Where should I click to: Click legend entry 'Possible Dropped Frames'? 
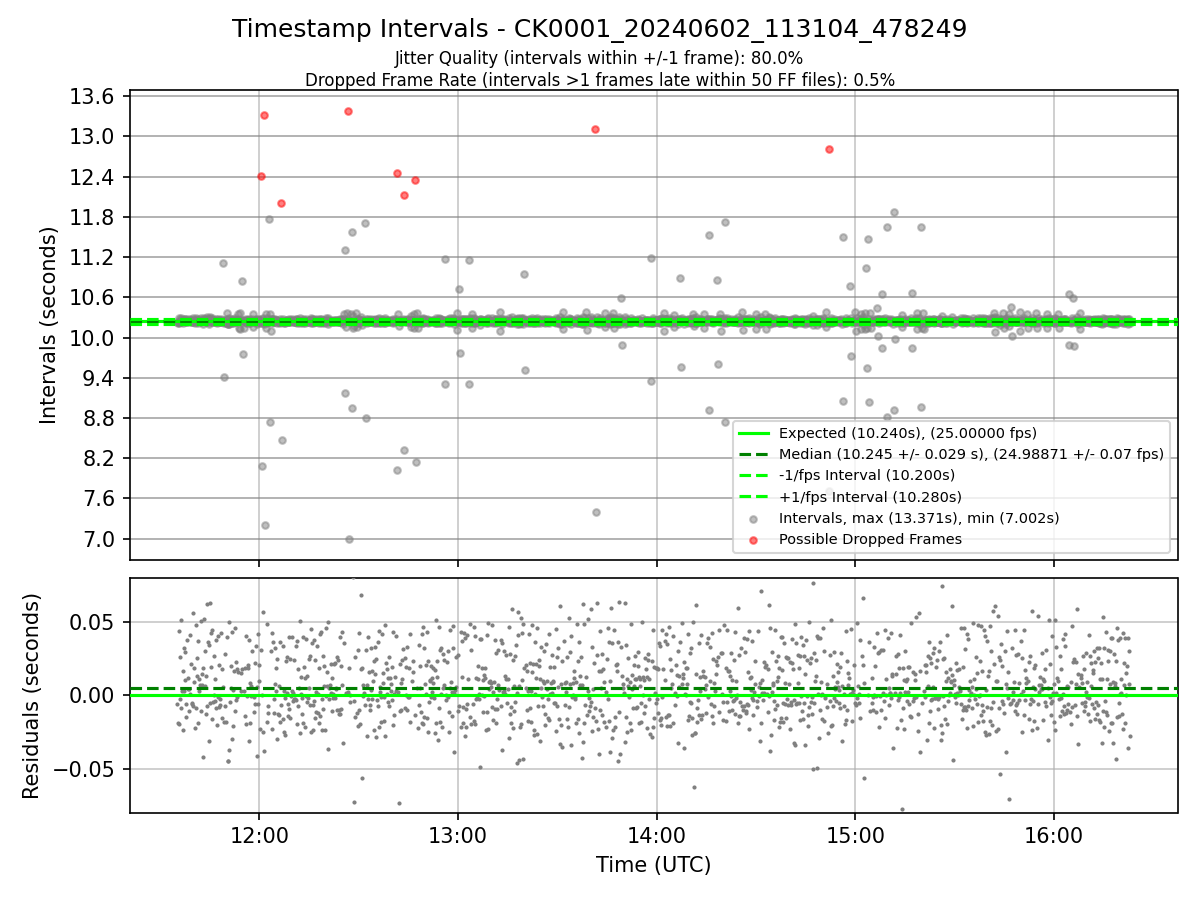(870, 539)
